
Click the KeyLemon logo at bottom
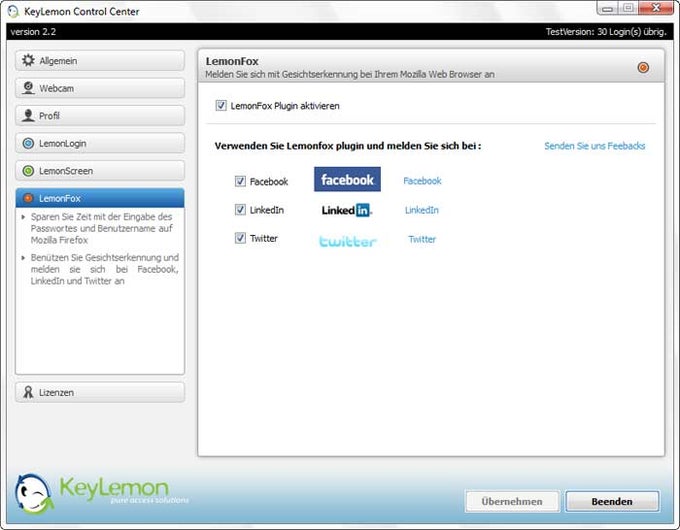pyautogui.click(x=100, y=493)
